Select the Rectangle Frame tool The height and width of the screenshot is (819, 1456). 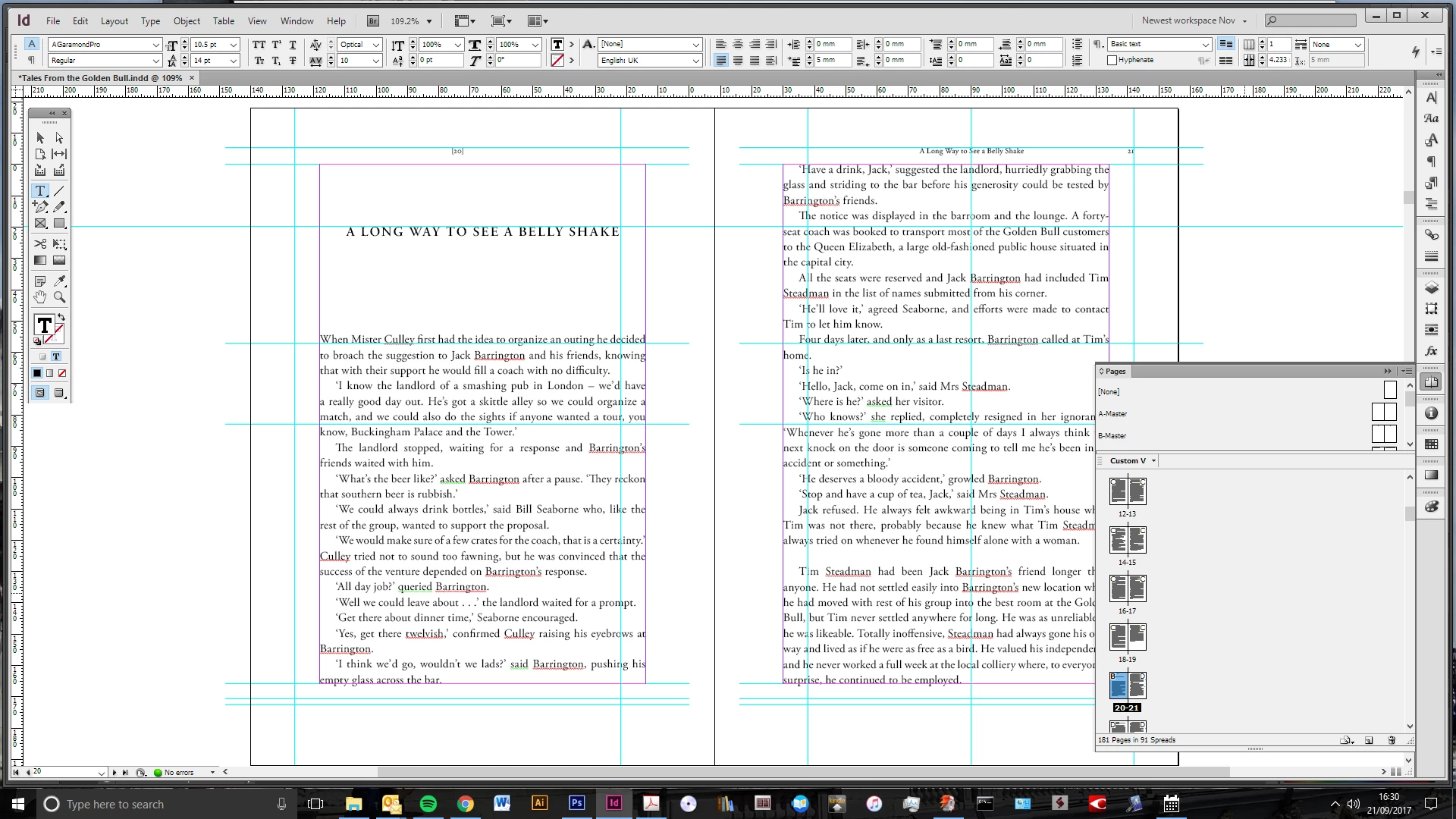tap(40, 224)
